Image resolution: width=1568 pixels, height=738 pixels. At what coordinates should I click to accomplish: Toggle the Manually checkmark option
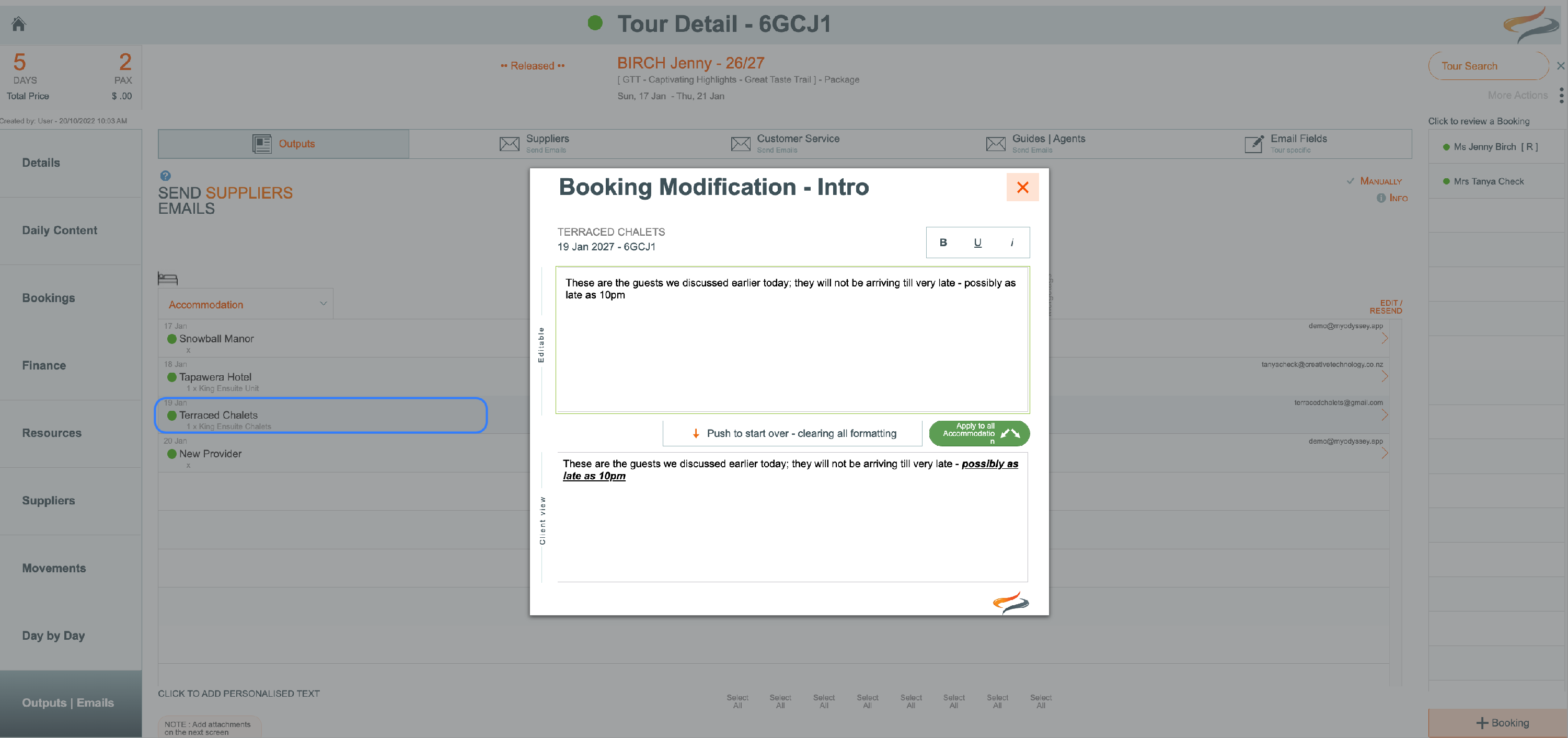pyautogui.click(x=1350, y=181)
